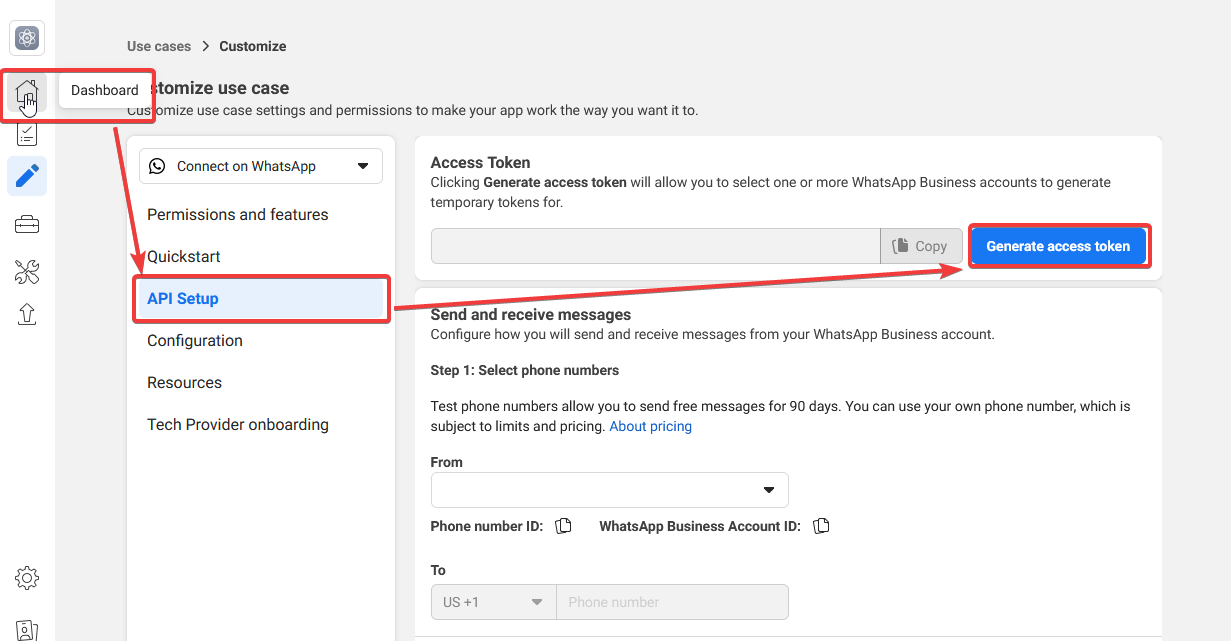Click the upload publish icon
The image size is (1231, 641).
tap(27, 314)
